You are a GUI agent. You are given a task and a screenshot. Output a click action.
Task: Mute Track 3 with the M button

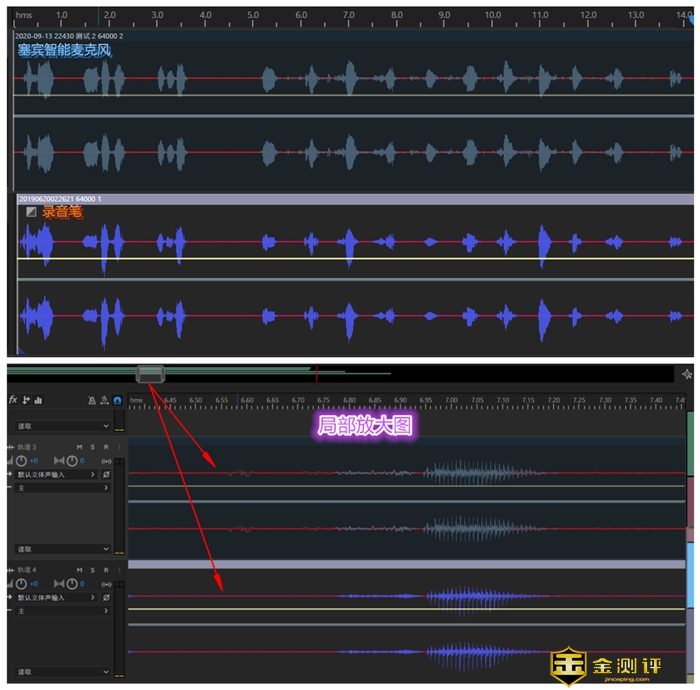tap(78, 446)
